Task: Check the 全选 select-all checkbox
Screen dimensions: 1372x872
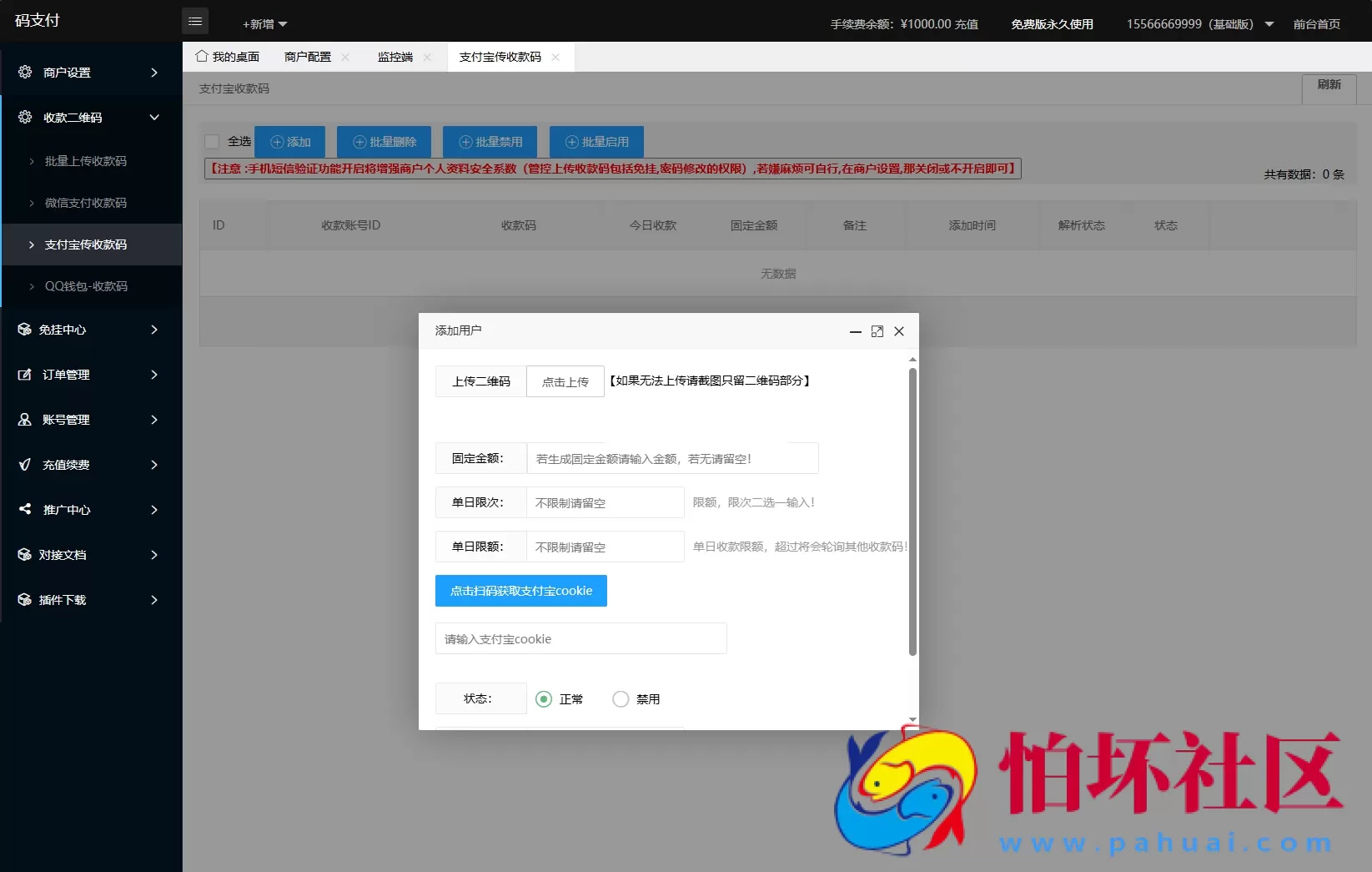Action: pyautogui.click(x=212, y=141)
